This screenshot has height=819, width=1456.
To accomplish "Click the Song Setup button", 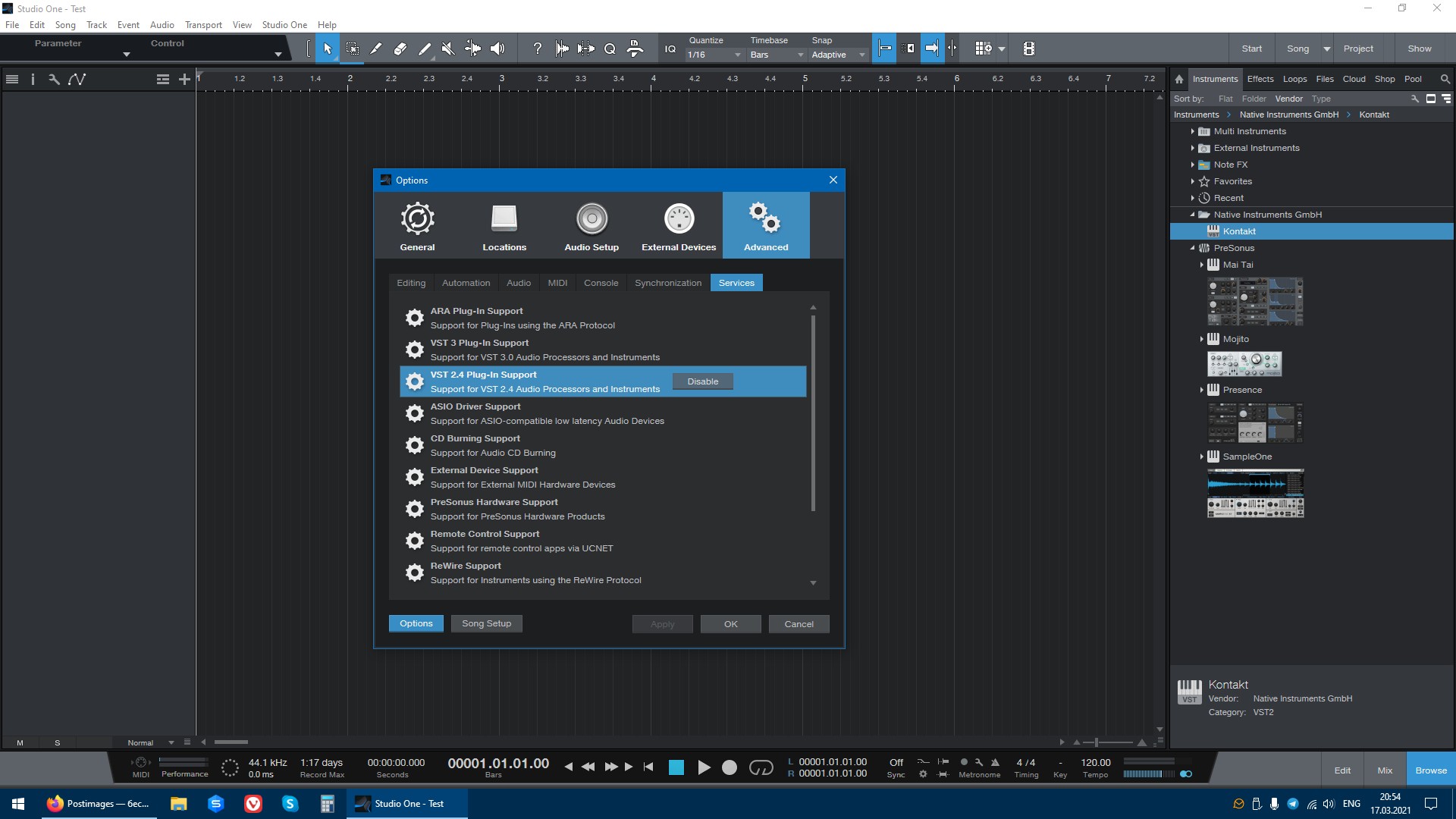I will [486, 623].
